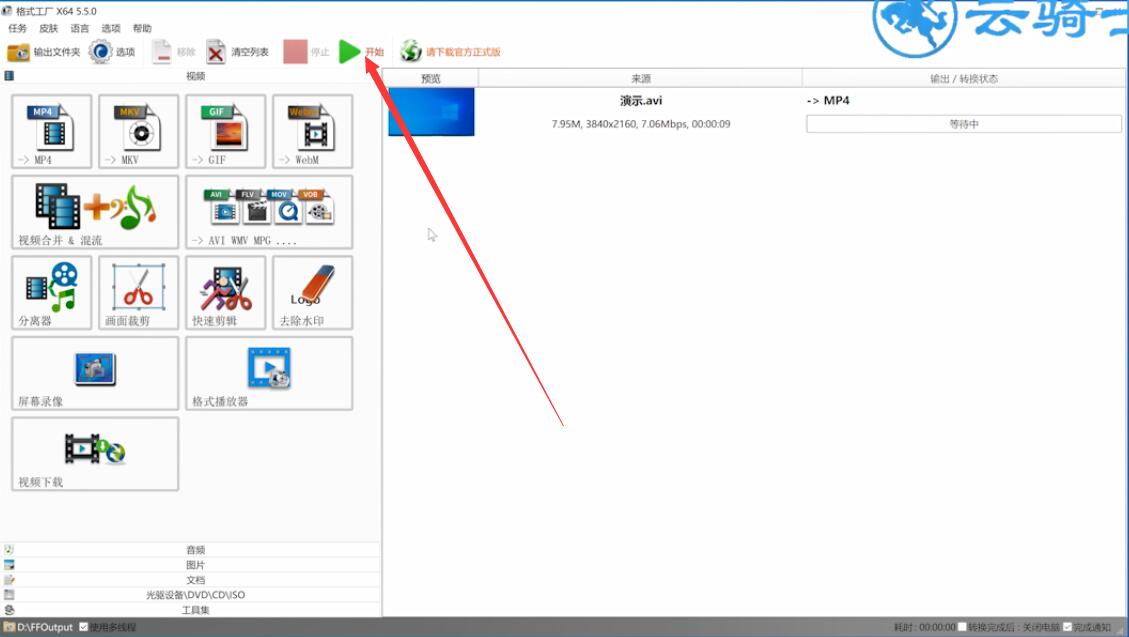Click the 来源 column header

tap(640, 78)
